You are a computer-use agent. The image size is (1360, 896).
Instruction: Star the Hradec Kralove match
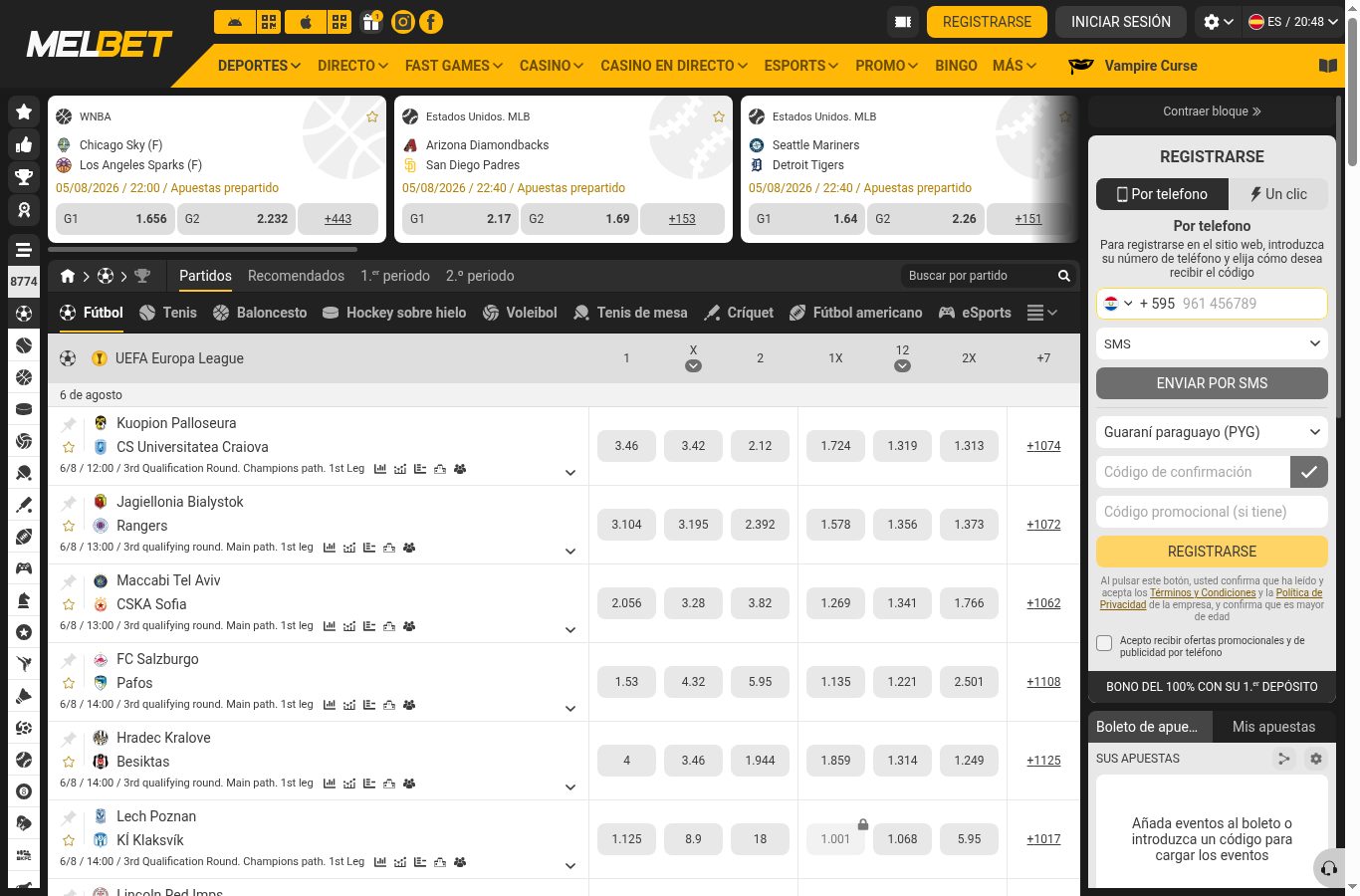69,762
